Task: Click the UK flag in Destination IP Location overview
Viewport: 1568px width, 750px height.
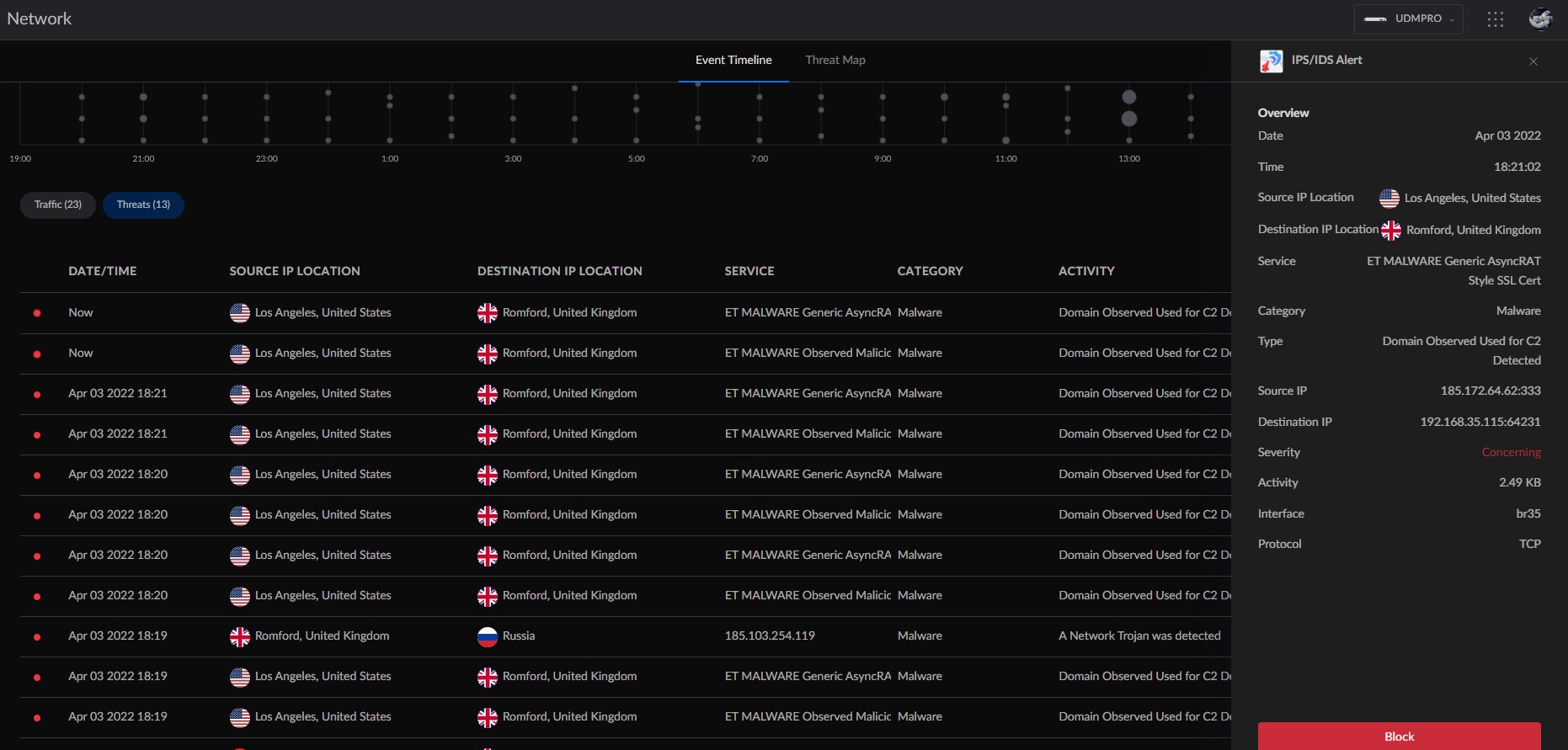Action: (x=1391, y=230)
